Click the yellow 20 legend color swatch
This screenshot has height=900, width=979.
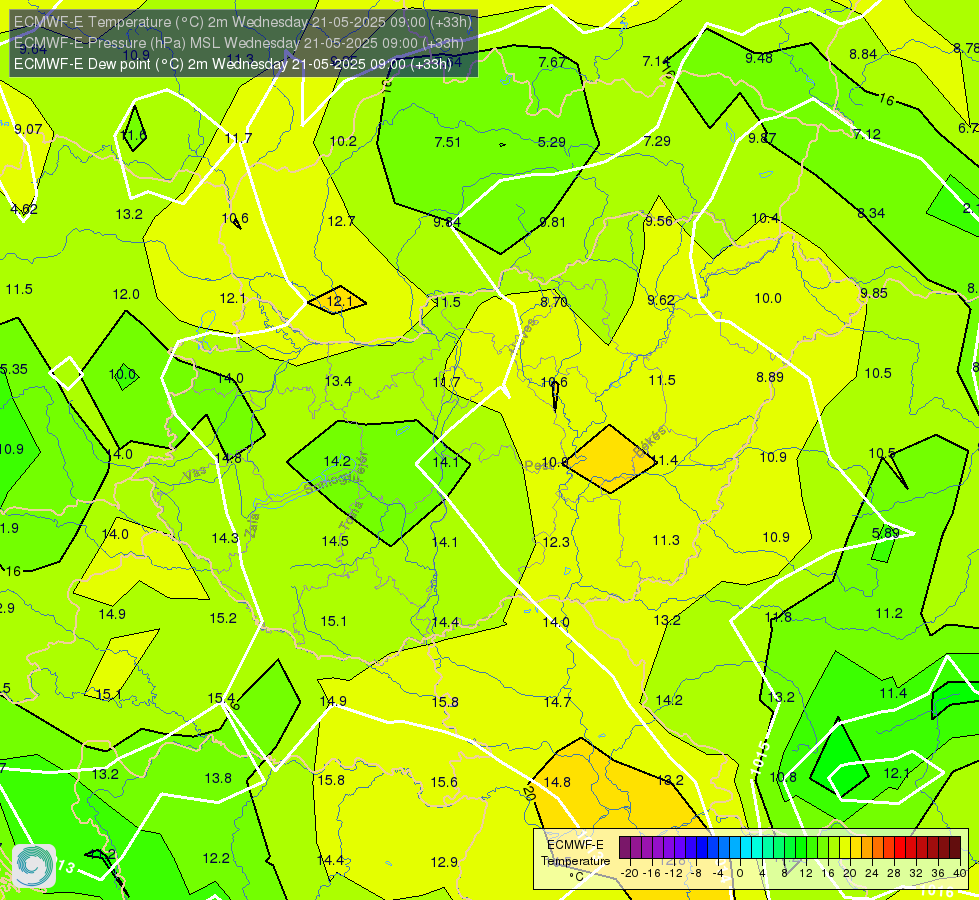(845, 848)
